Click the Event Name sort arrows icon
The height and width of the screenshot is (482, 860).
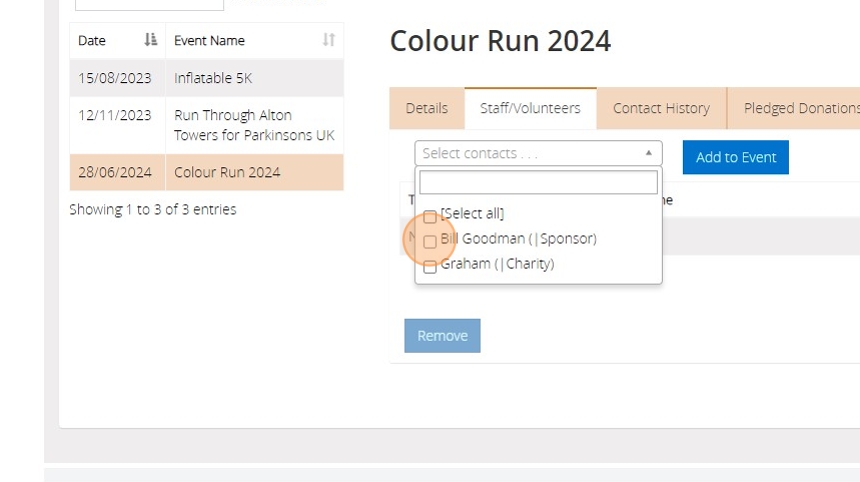click(328, 41)
